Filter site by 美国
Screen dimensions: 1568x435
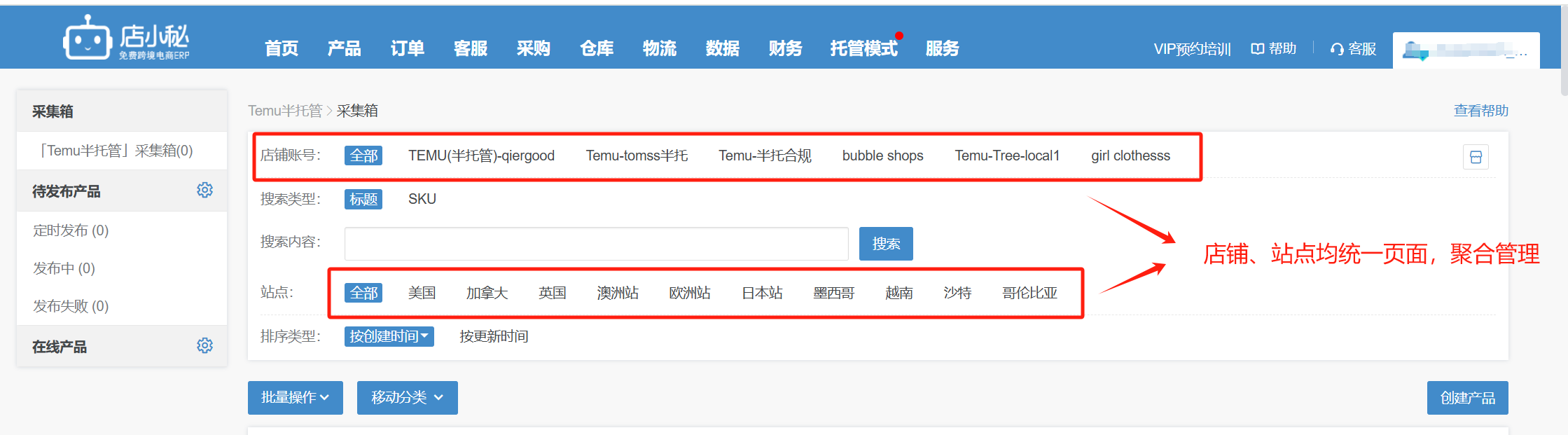pos(422,293)
